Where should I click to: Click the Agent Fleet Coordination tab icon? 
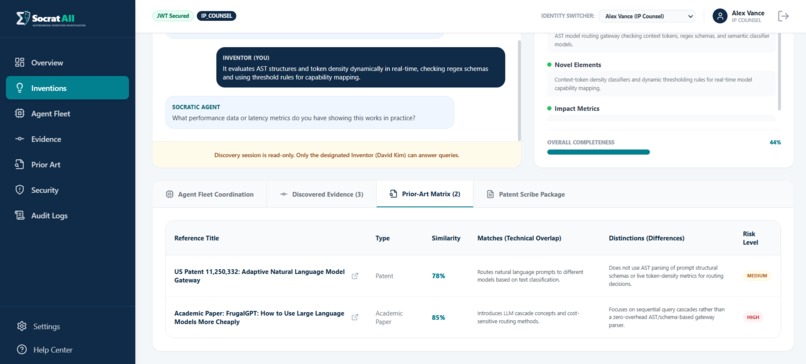170,194
